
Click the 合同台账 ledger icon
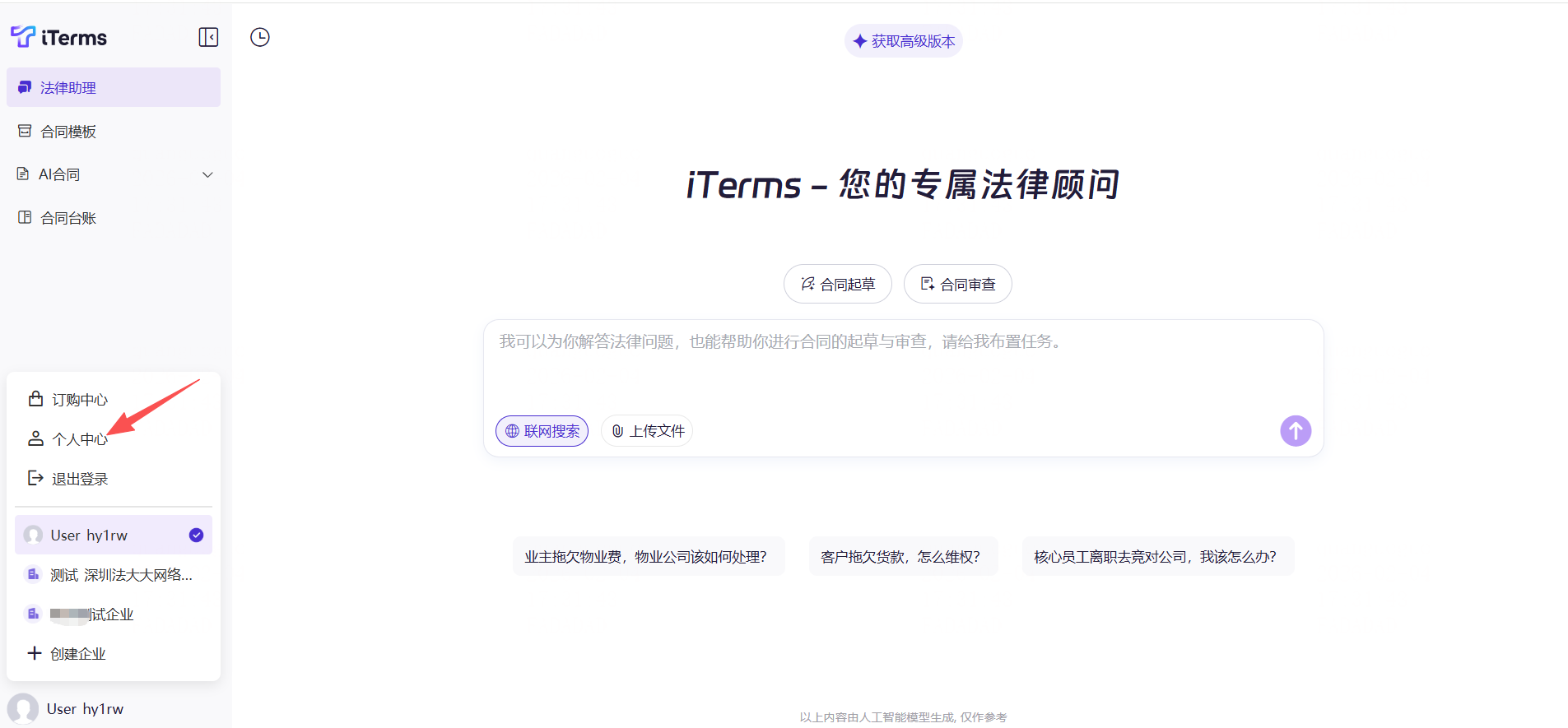[x=25, y=217]
